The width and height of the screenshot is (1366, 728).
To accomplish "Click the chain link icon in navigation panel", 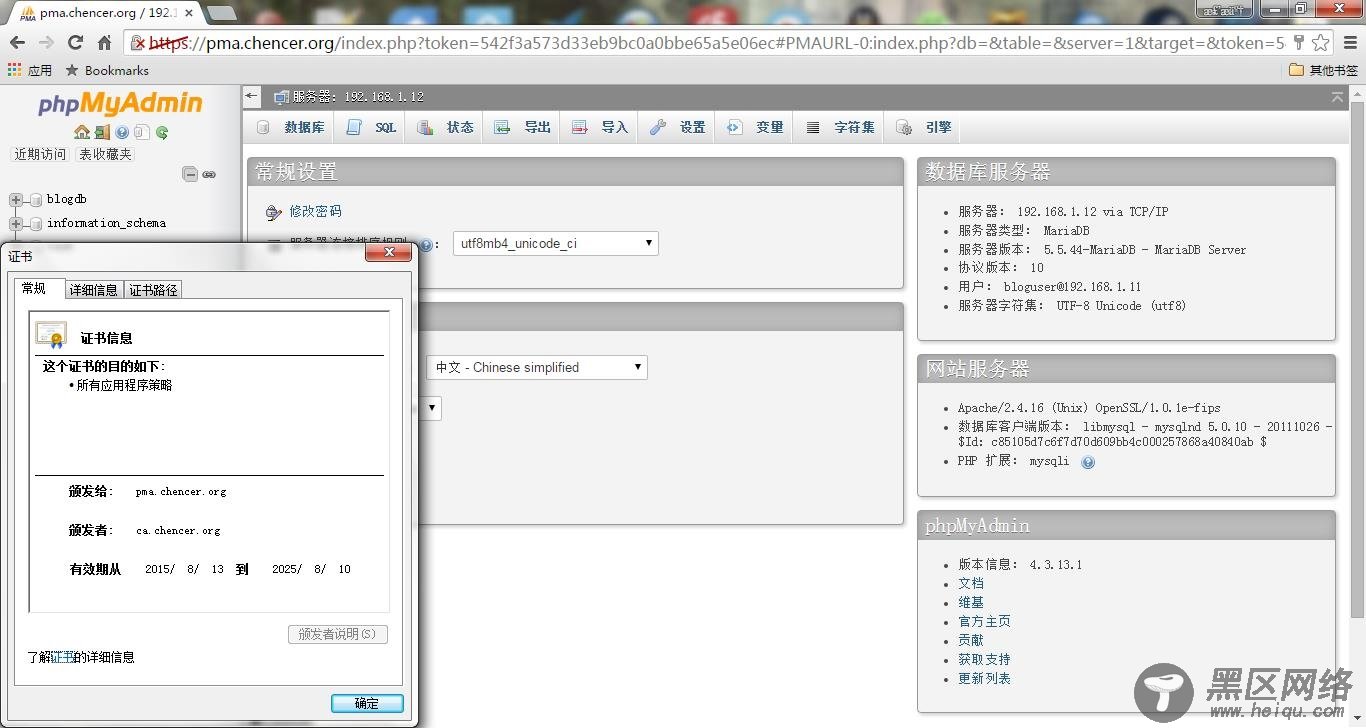I will (209, 174).
